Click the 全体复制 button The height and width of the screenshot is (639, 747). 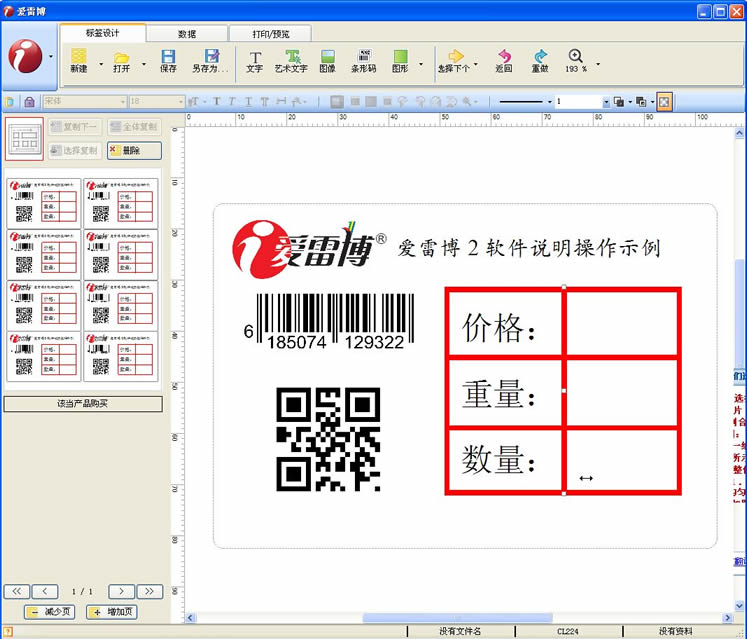134,127
